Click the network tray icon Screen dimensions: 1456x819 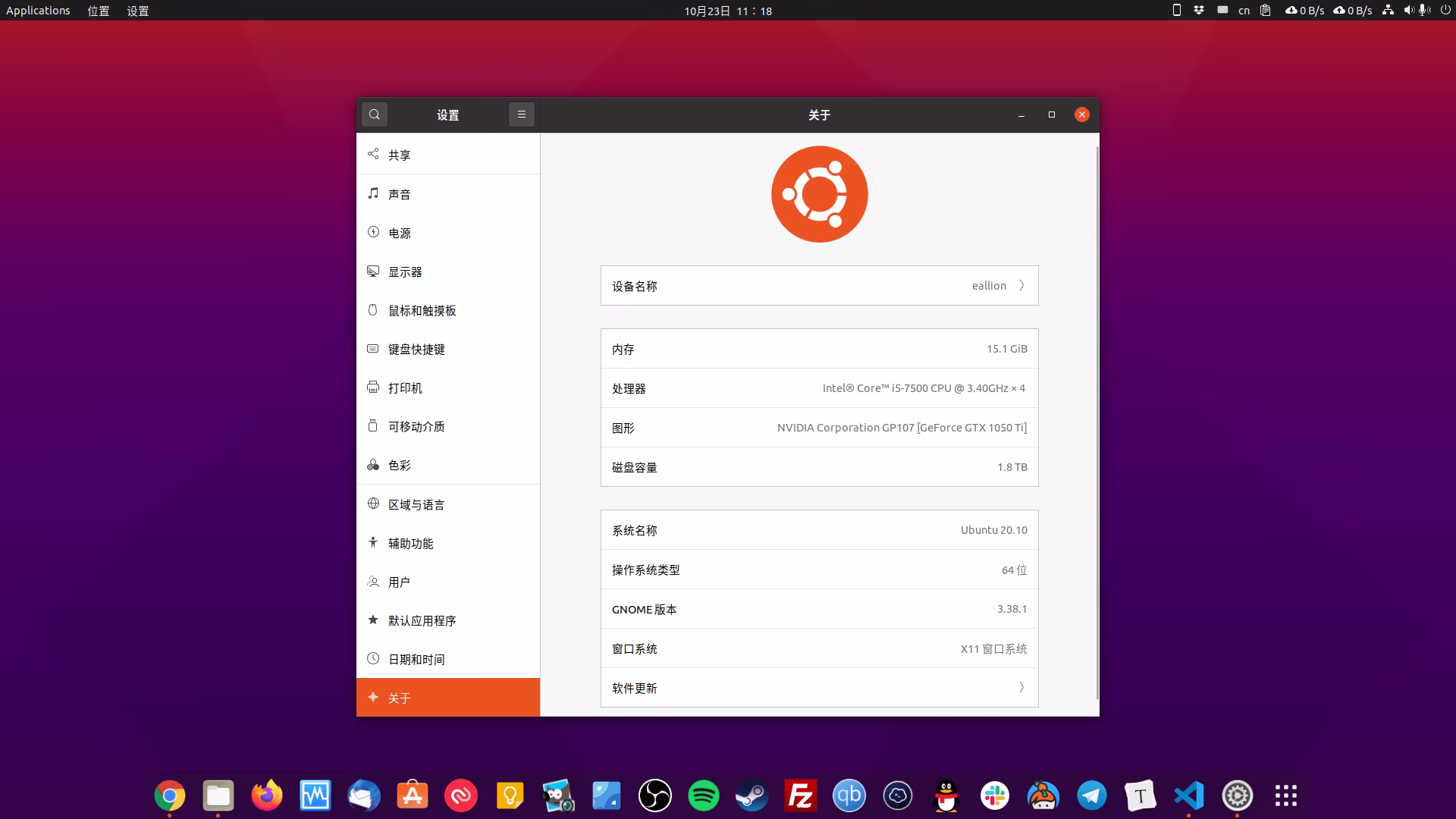tap(1388, 10)
